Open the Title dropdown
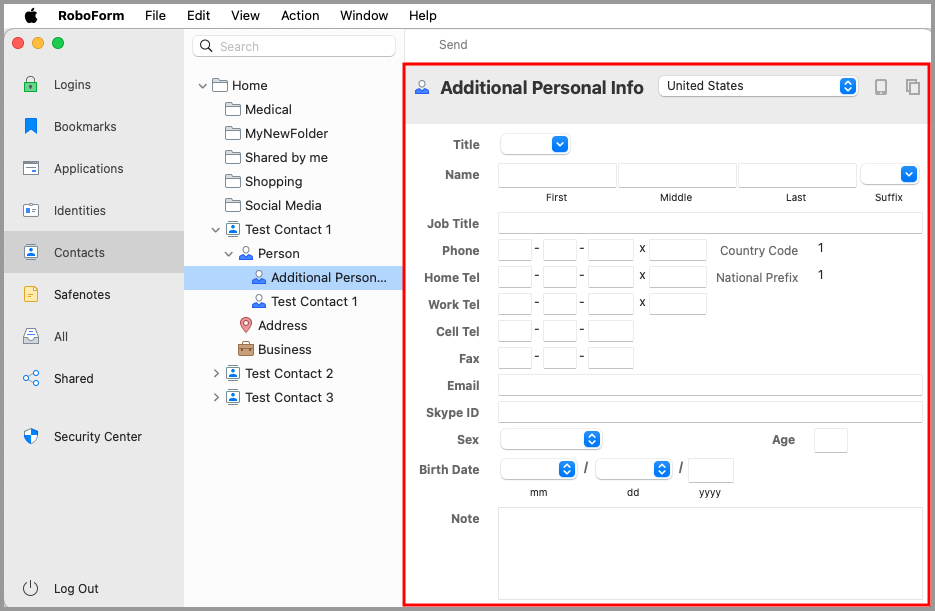 [x=535, y=144]
